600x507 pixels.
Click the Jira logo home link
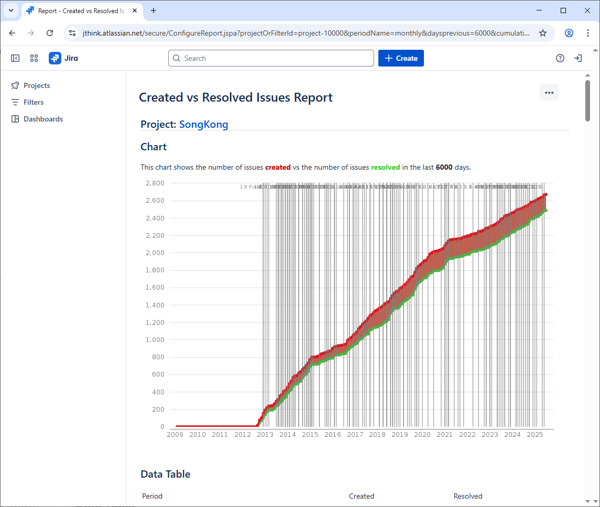coord(63,58)
